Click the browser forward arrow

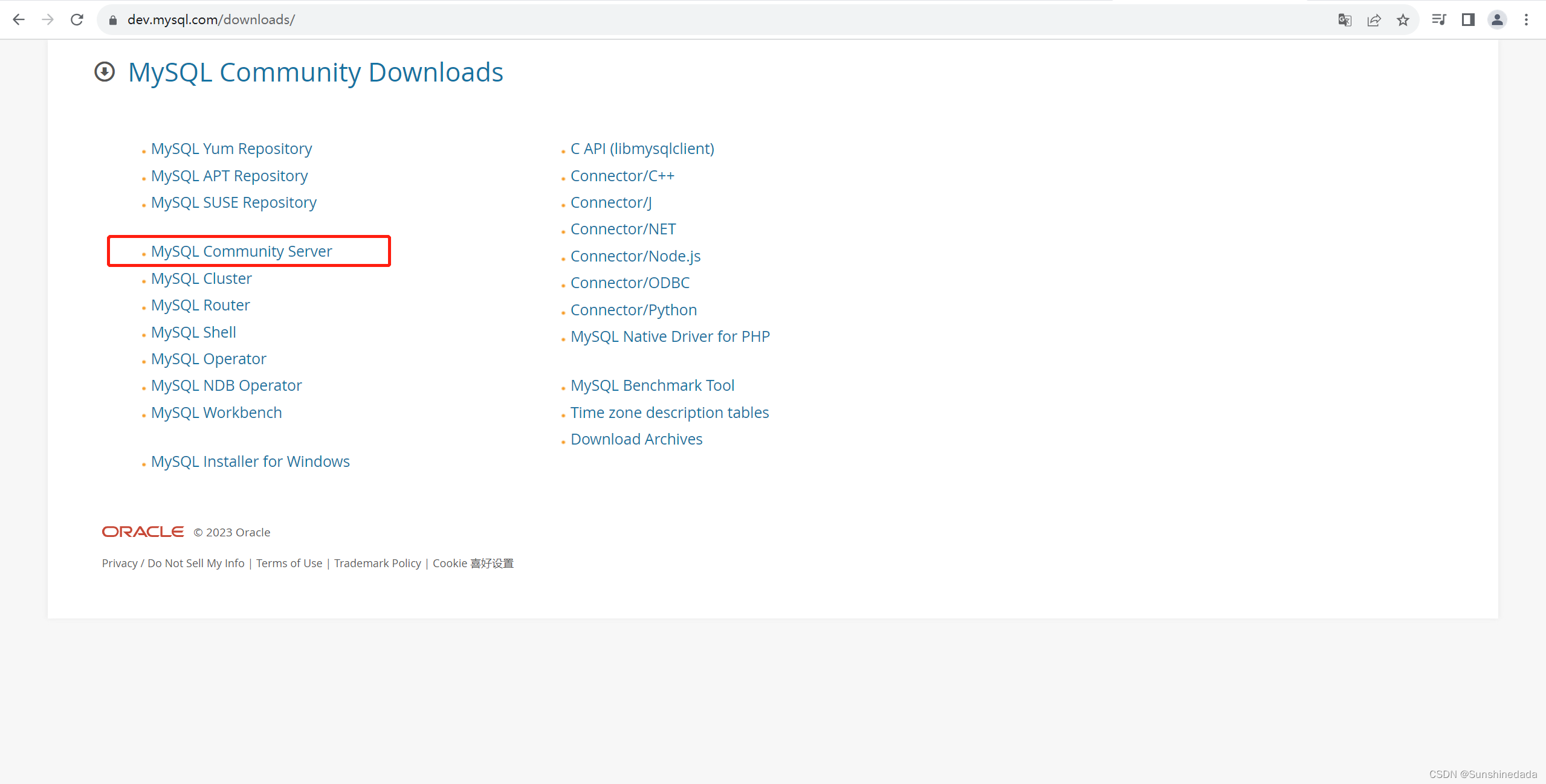pyautogui.click(x=48, y=20)
